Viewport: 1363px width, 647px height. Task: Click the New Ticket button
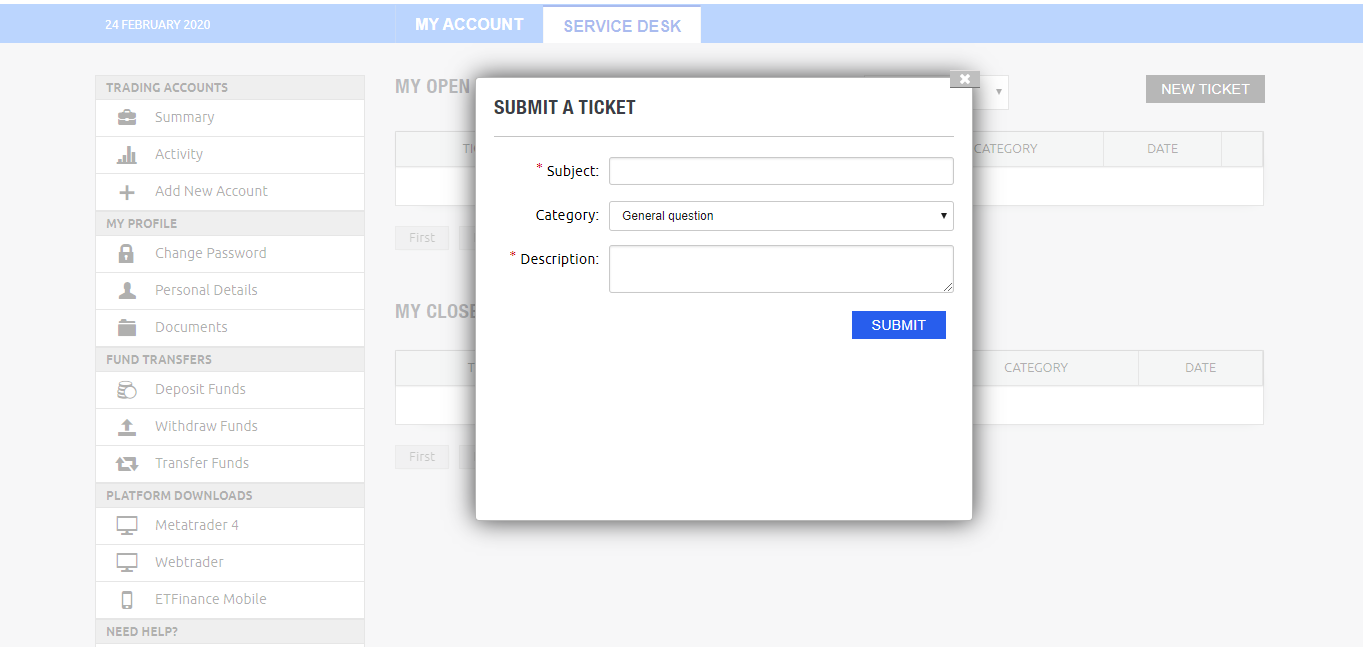(x=1205, y=89)
